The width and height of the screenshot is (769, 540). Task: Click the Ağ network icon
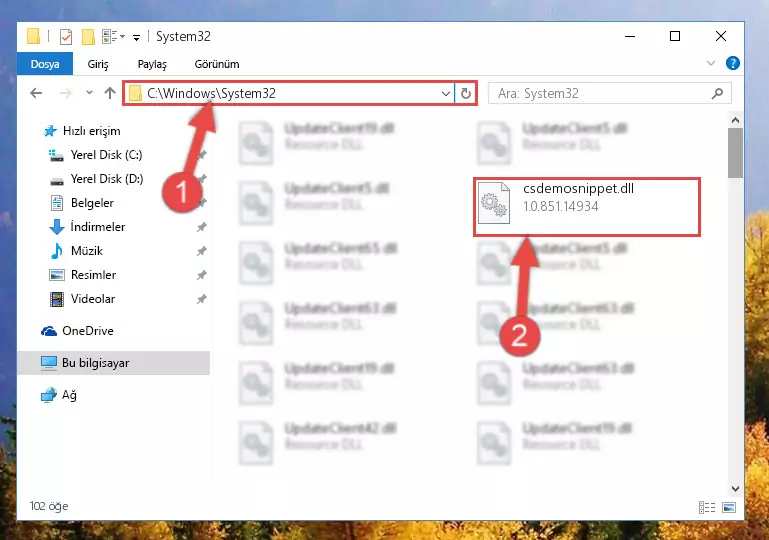pyautogui.click(x=49, y=395)
